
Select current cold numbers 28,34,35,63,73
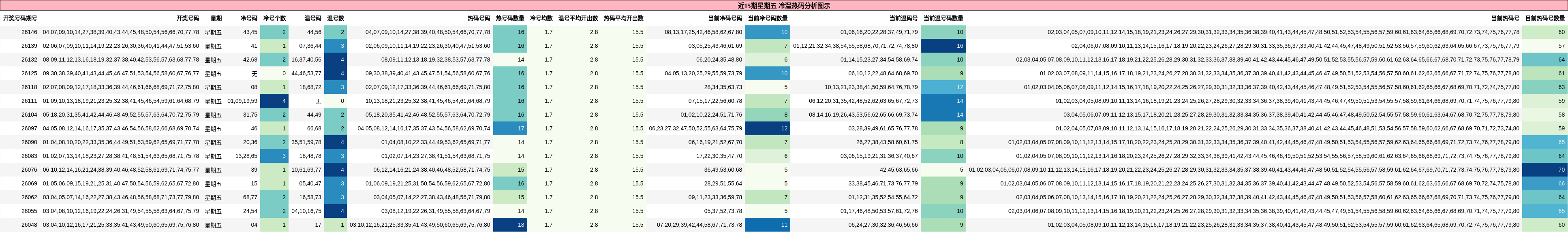723,87
